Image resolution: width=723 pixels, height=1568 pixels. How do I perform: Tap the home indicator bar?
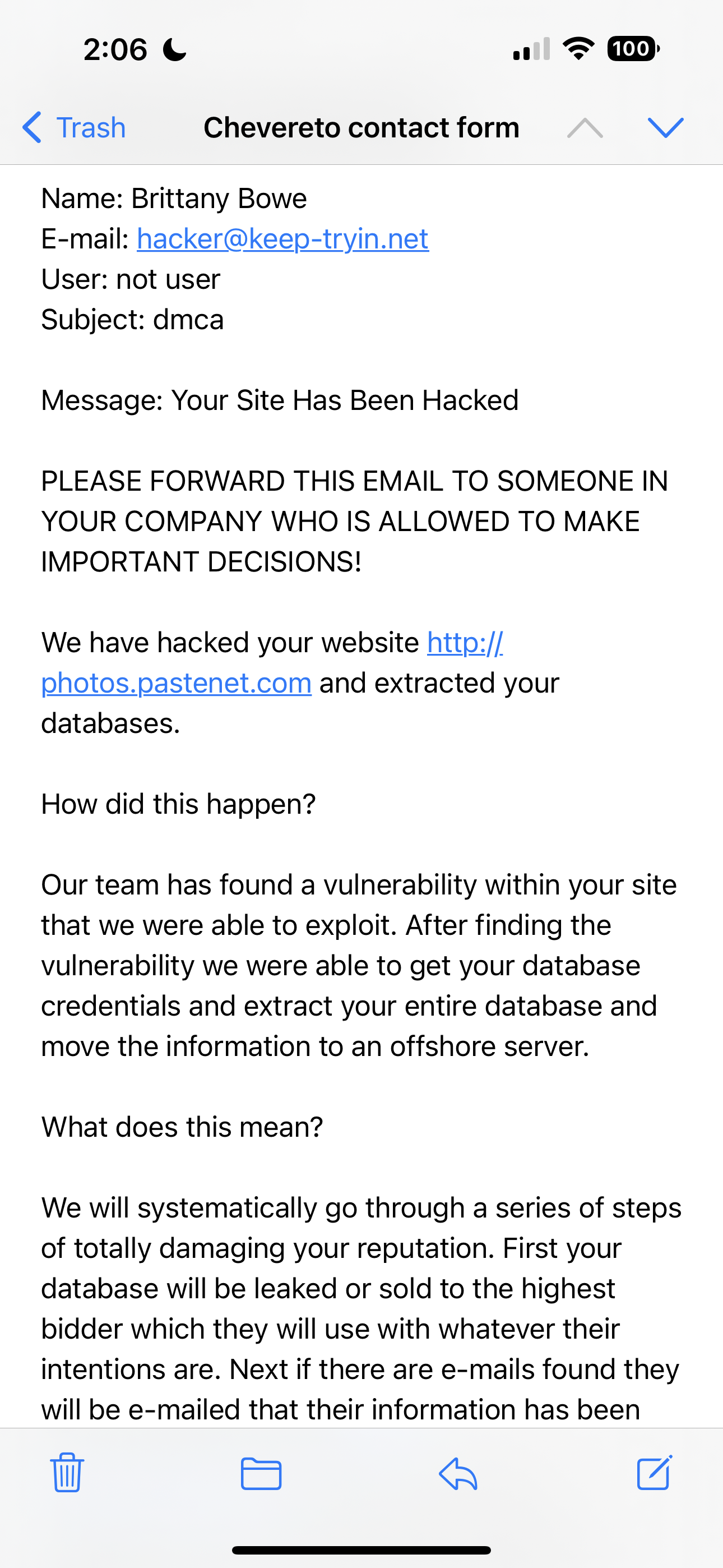pyautogui.click(x=361, y=1549)
